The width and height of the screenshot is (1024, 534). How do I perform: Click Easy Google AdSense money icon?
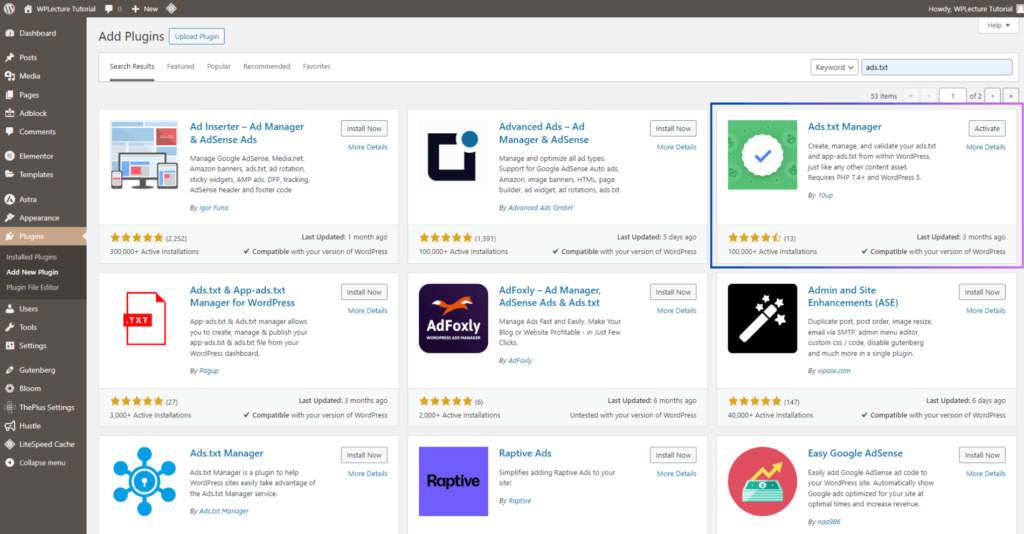762,481
